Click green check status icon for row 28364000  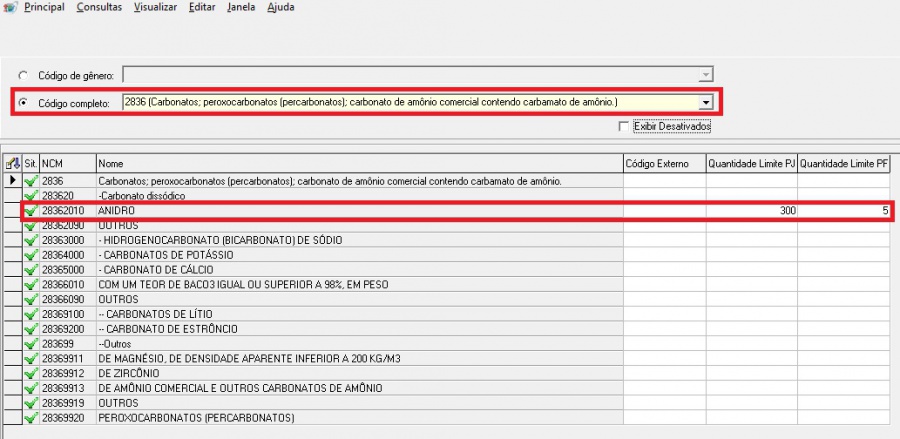(31, 255)
